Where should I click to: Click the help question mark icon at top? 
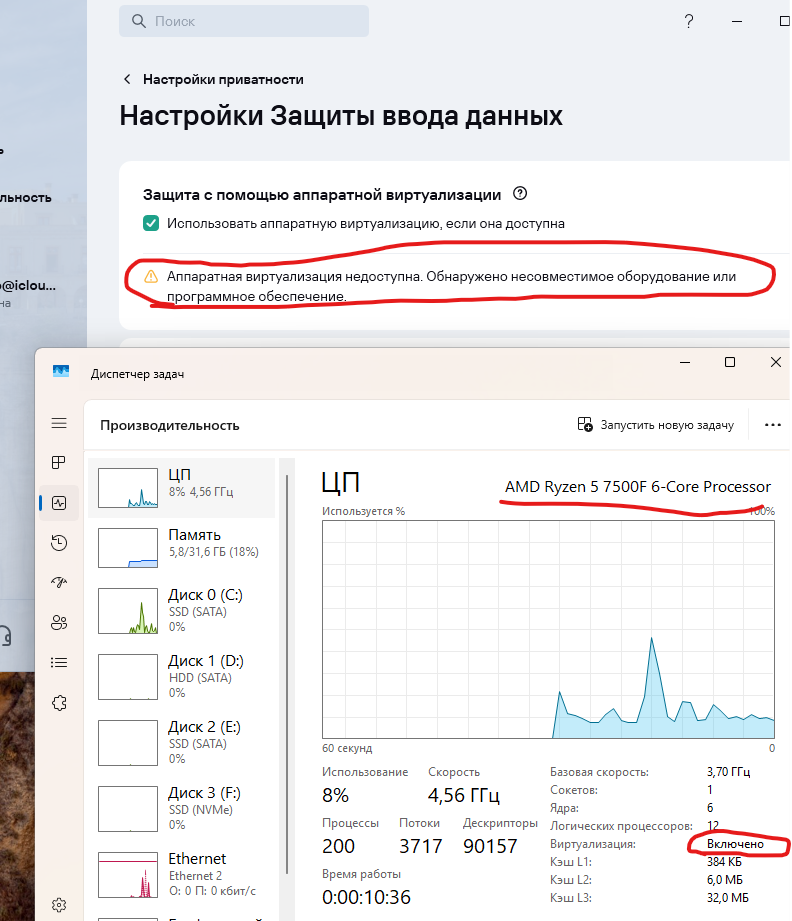pyautogui.click(x=689, y=21)
